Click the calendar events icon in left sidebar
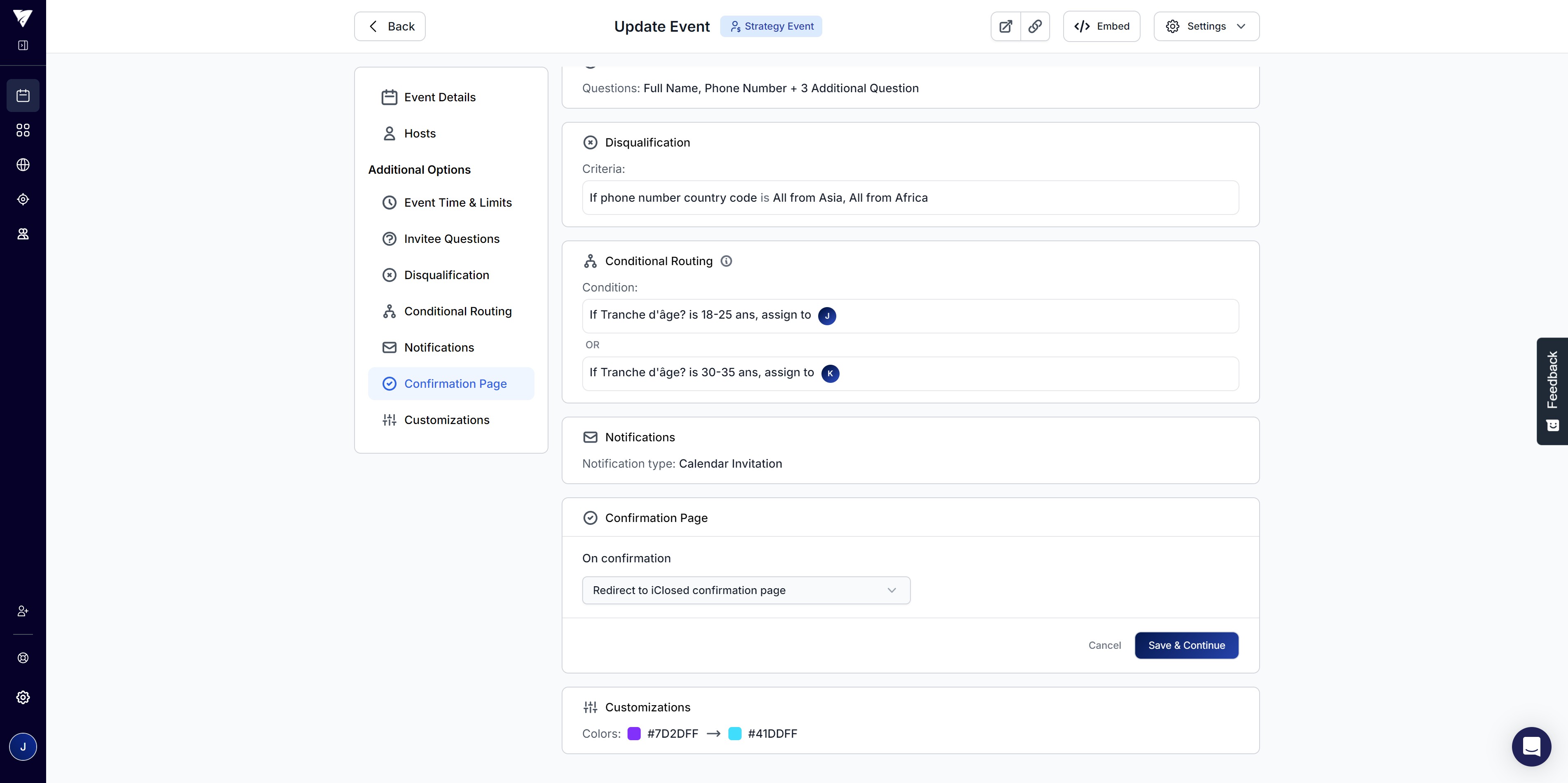Screen dimensions: 1568x783 (x=23, y=96)
